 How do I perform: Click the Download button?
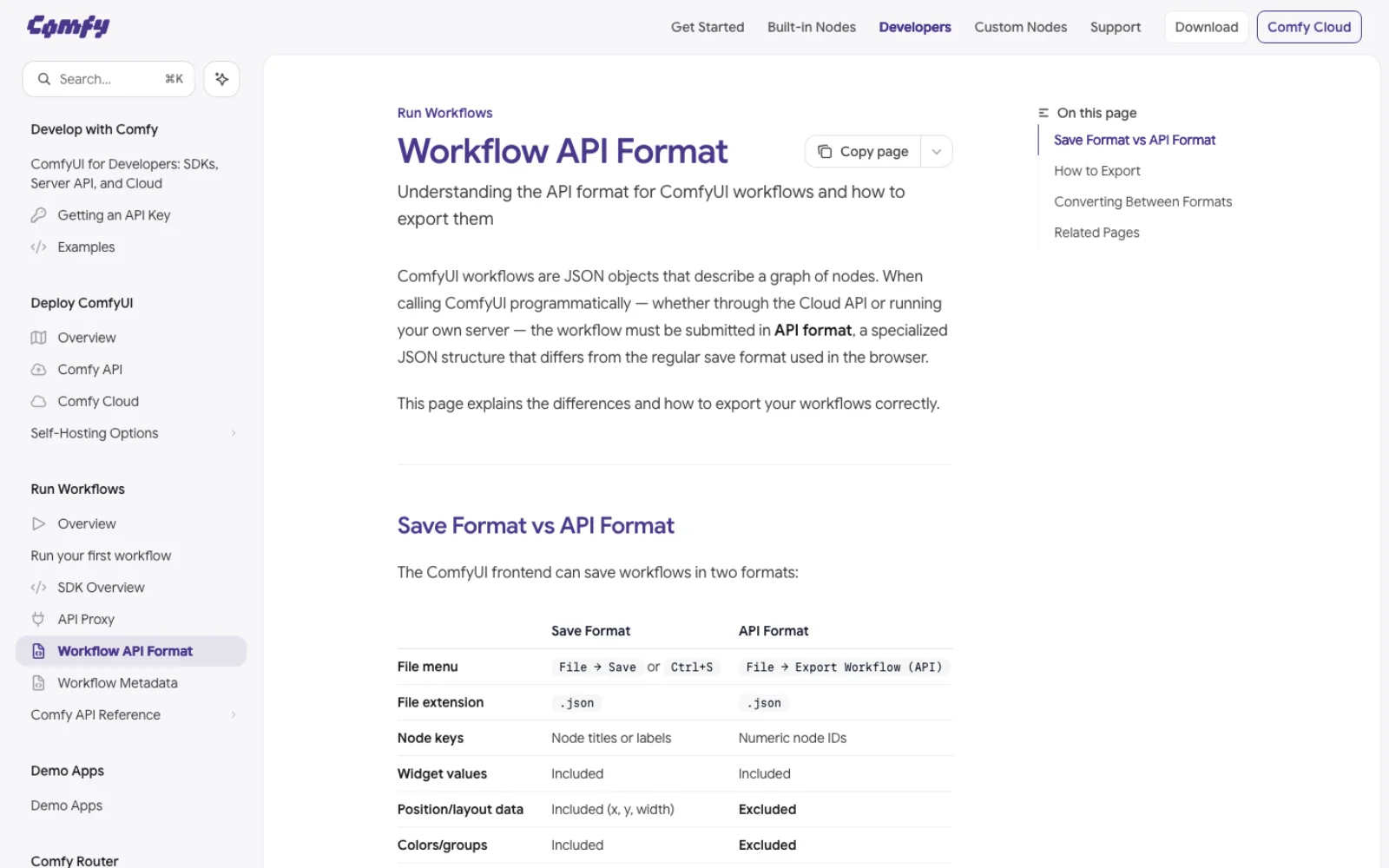pyautogui.click(x=1207, y=27)
